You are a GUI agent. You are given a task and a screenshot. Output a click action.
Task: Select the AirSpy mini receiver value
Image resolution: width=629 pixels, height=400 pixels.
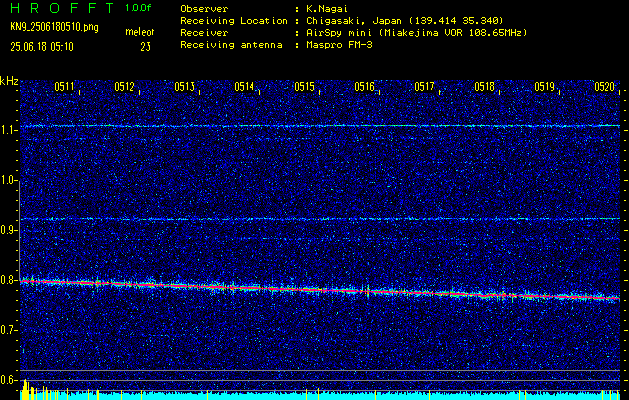click(415, 32)
